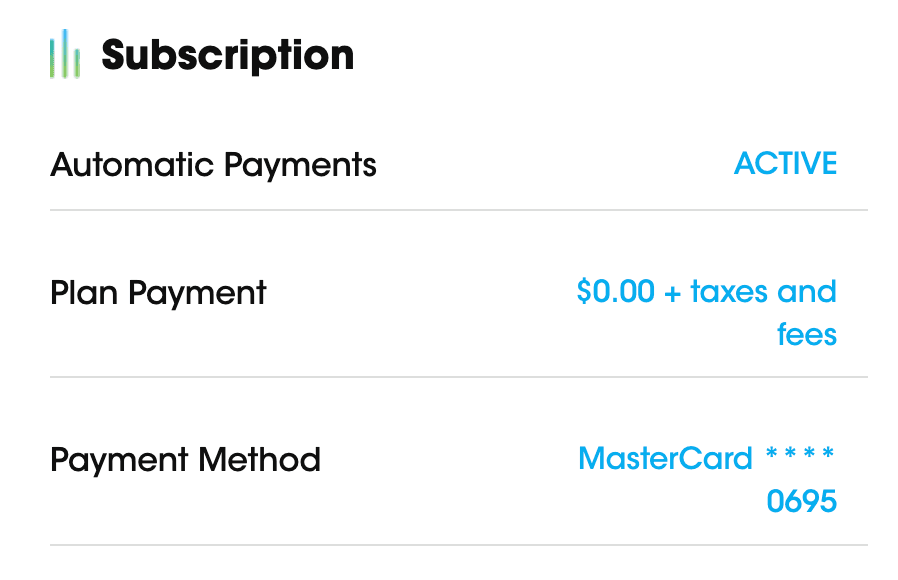The height and width of the screenshot is (580, 898).
Task: Click the word 'Automatic' in first row
Action: pos(131,164)
